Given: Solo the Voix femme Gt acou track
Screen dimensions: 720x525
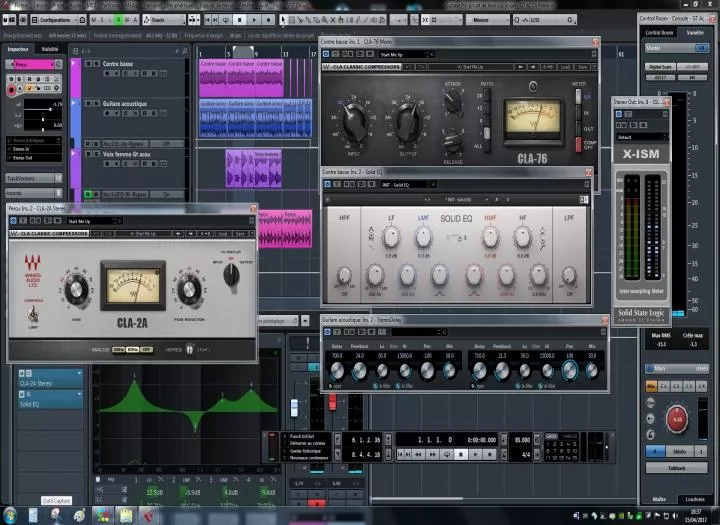Looking at the screenshot, I should coord(96,154).
